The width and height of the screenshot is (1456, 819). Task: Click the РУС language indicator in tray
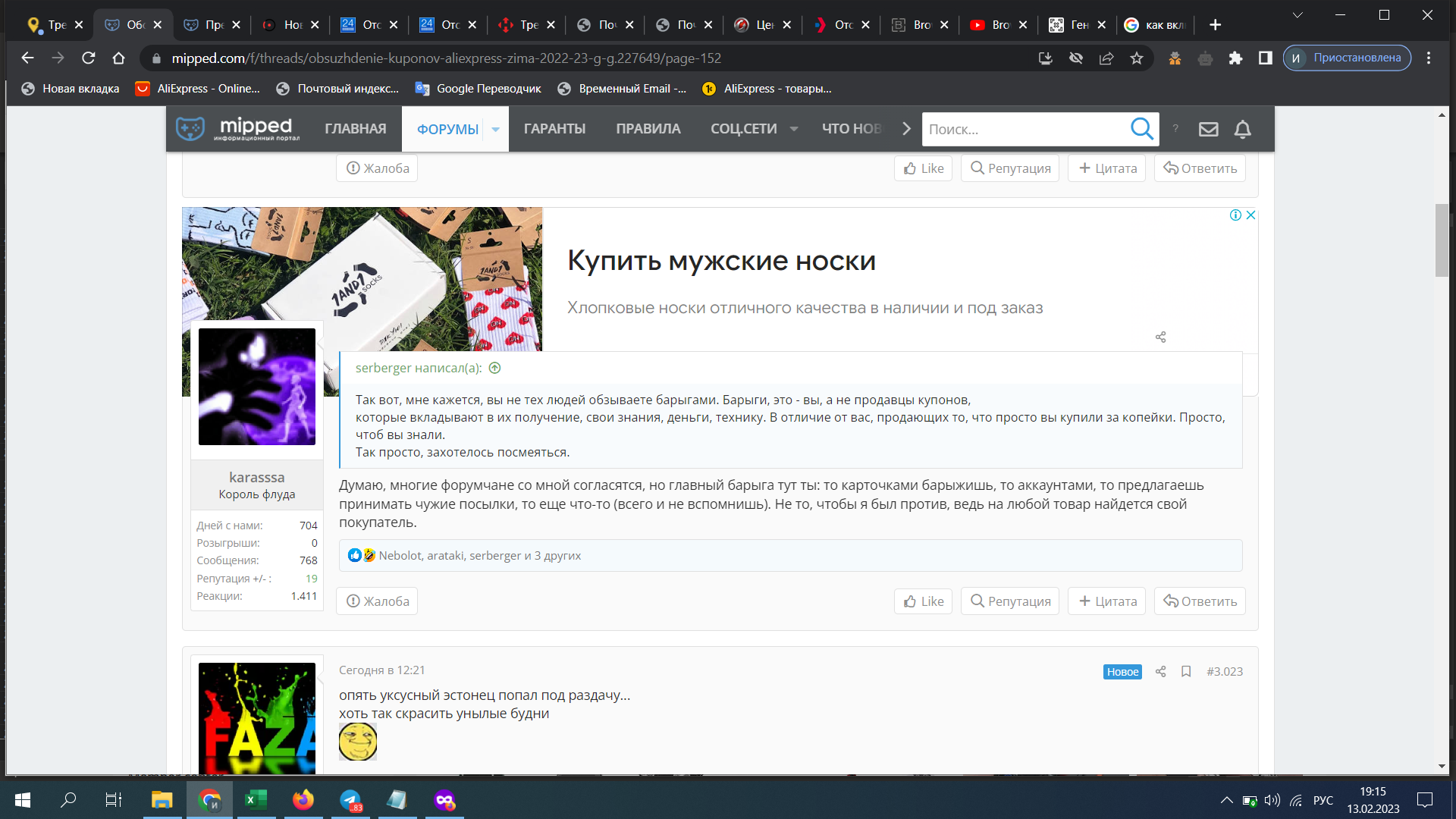(1323, 800)
